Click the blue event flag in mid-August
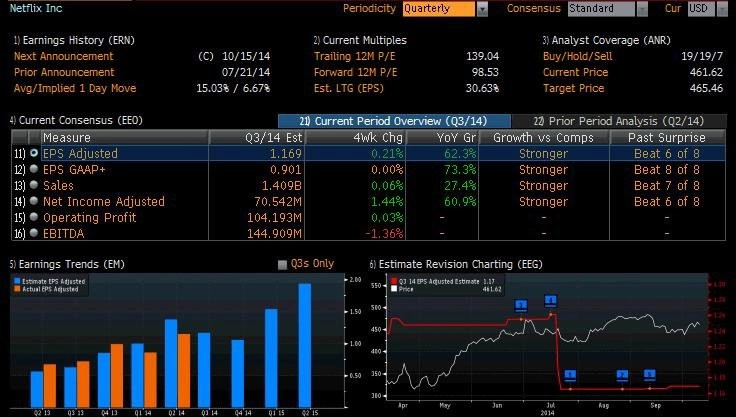736x417 pixels. click(622, 375)
